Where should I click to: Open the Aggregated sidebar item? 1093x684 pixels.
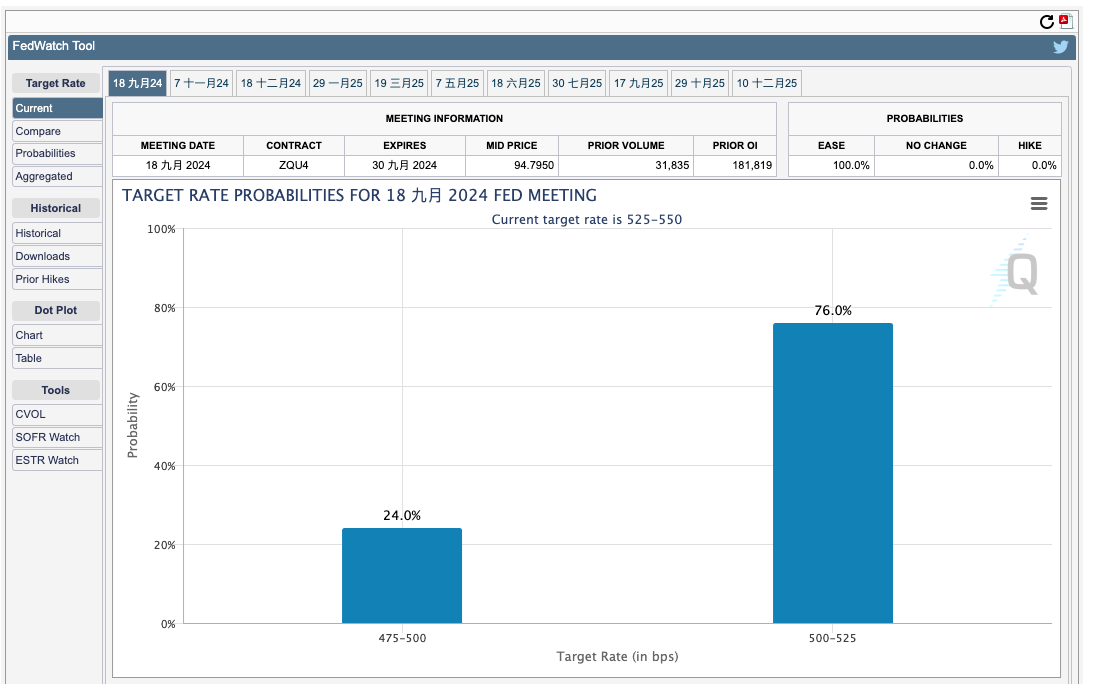[x=57, y=177]
